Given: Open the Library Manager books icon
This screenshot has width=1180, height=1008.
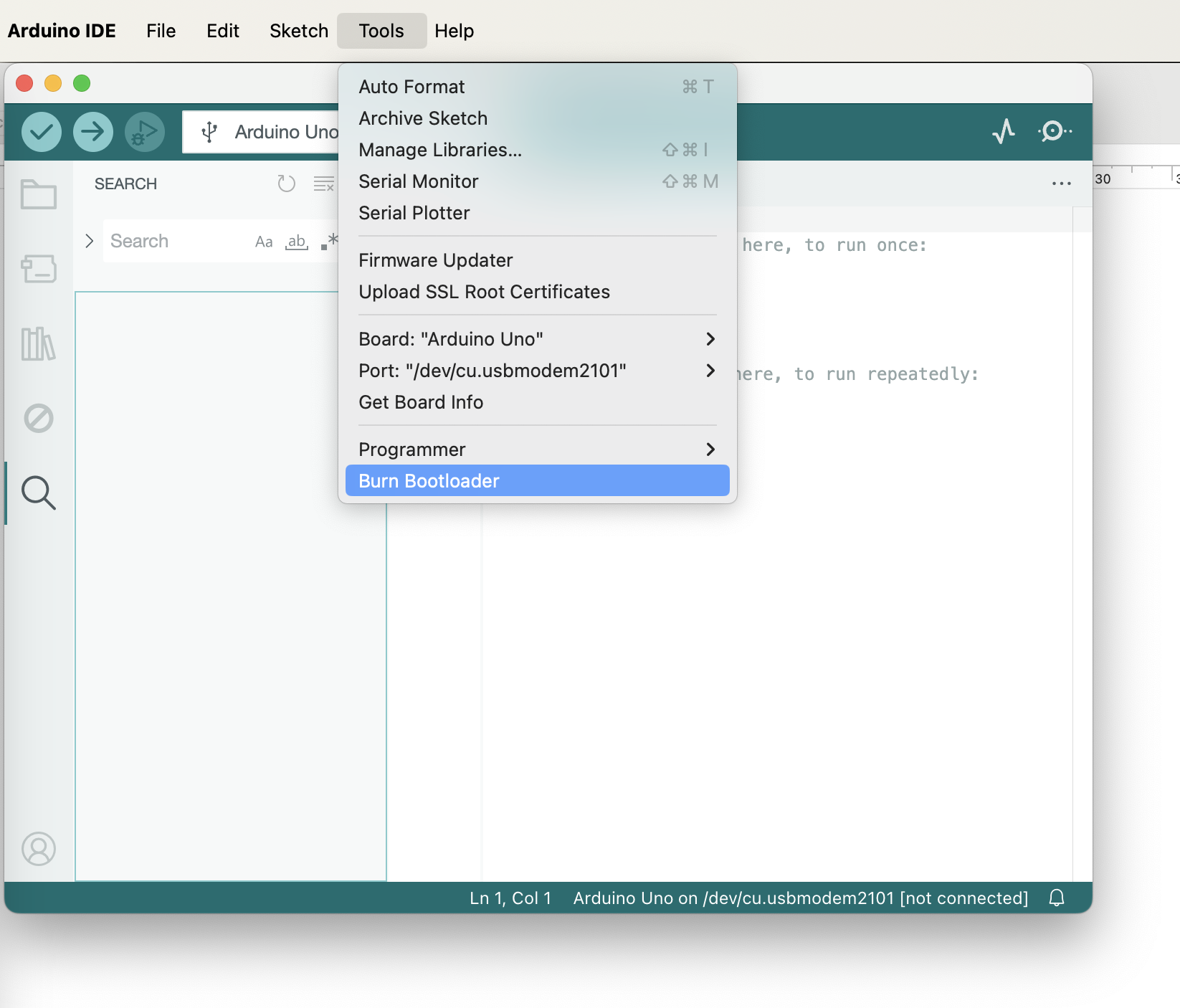Looking at the screenshot, I should click(x=39, y=344).
